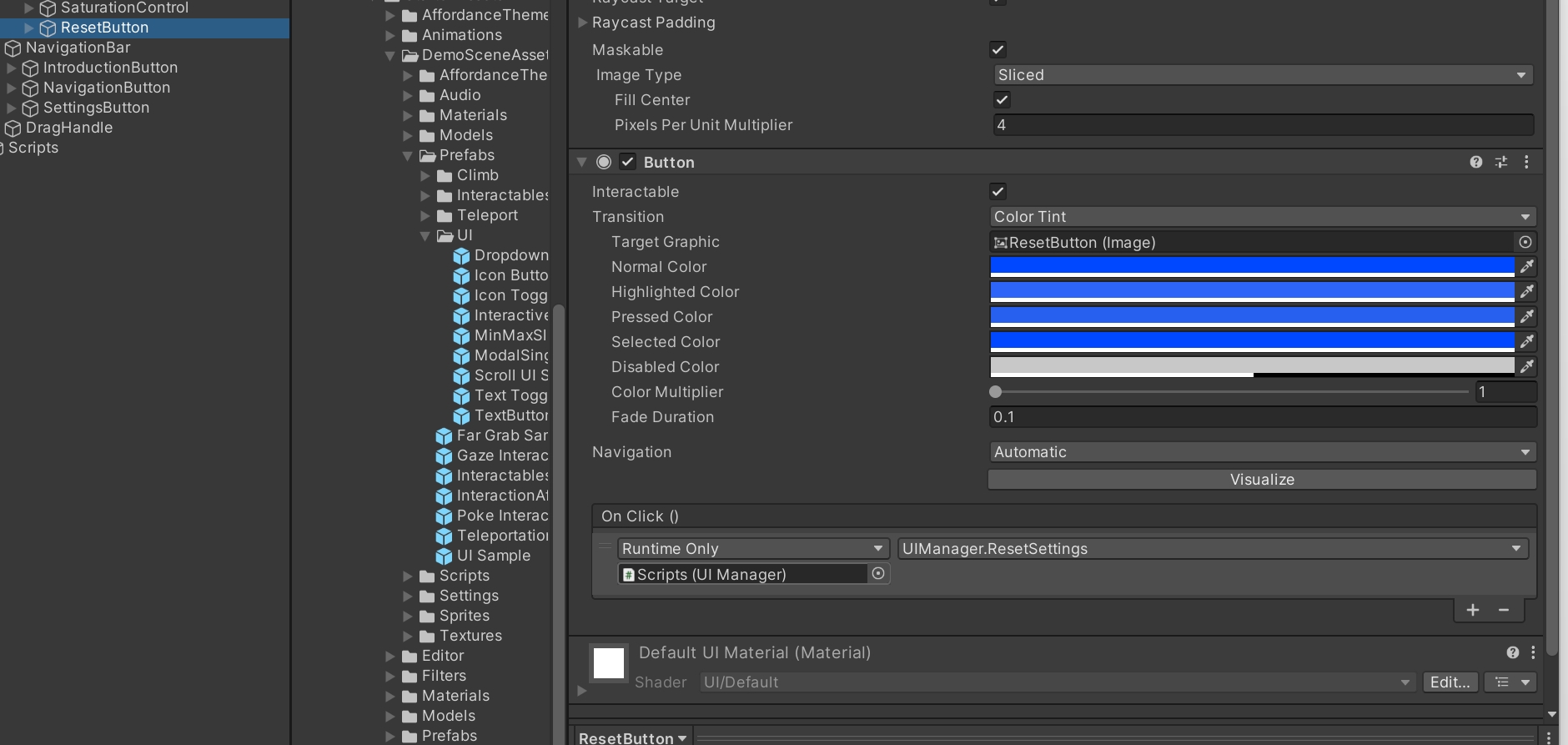Viewport: 1568px width, 745px height.
Task: Pick Pressed Color with eyedropper
Action: [1526, 316]
